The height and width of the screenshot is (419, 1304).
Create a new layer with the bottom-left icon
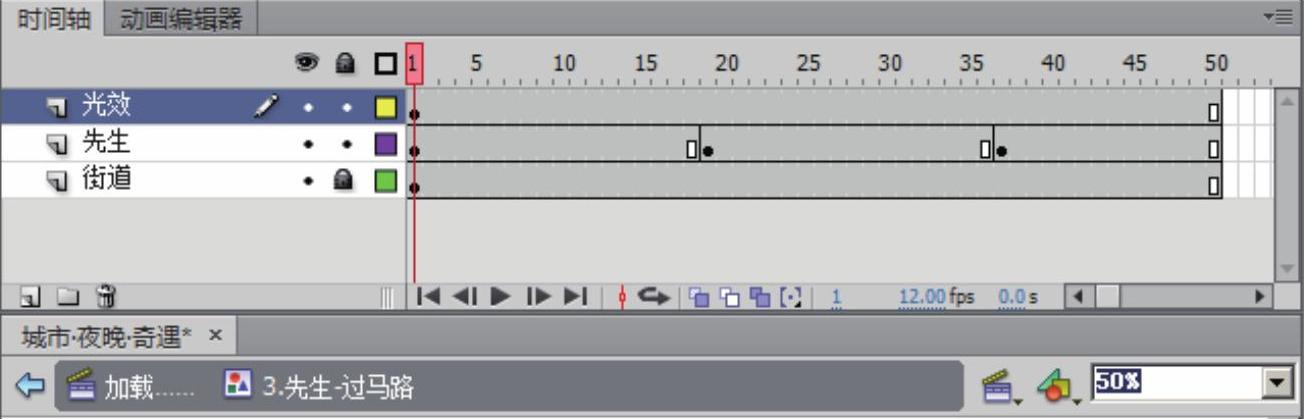pyautogui.click(x=31, y=296)
